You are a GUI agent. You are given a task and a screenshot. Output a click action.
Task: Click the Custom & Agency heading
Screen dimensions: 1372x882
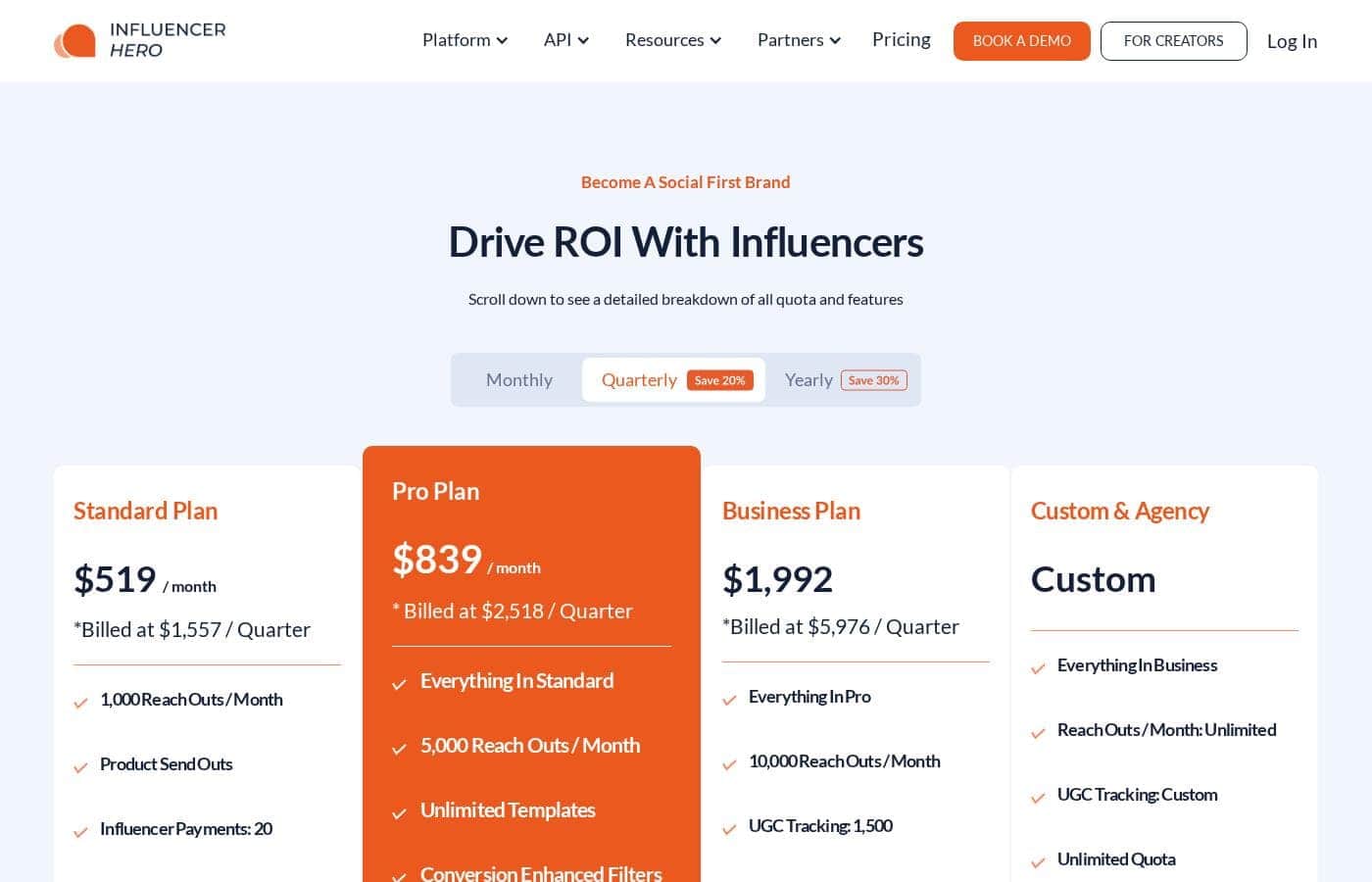pos(1119,511)
